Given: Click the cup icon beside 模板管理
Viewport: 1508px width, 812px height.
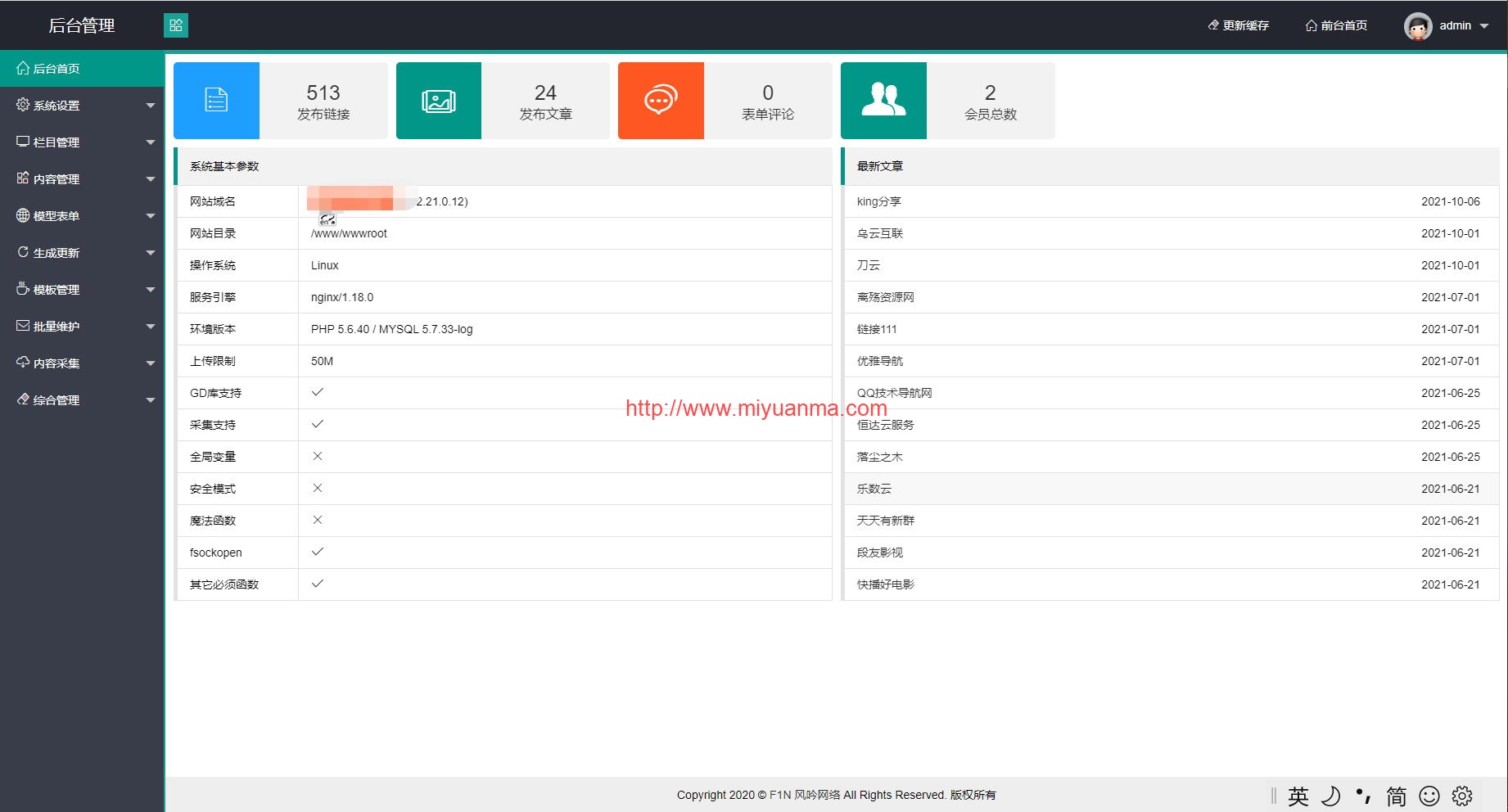Looking at the screenshot, I should tap(23, 289).
